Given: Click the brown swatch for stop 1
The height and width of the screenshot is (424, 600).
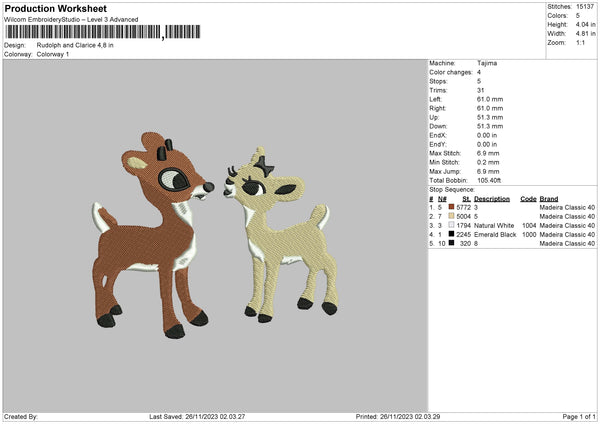Looking at the screenshot, I should [452, 207].
